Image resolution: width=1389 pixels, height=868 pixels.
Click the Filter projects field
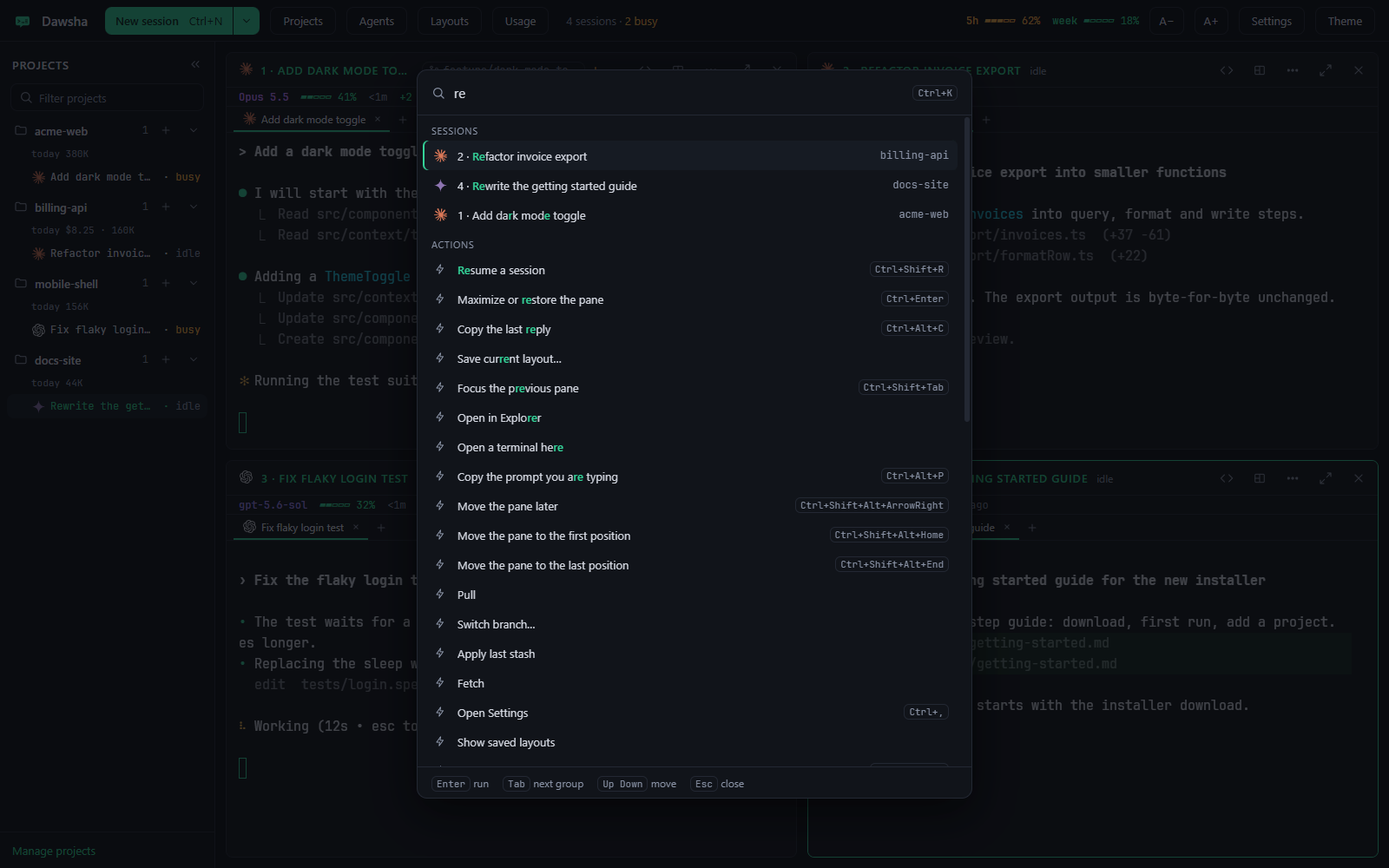coord(108,98)
